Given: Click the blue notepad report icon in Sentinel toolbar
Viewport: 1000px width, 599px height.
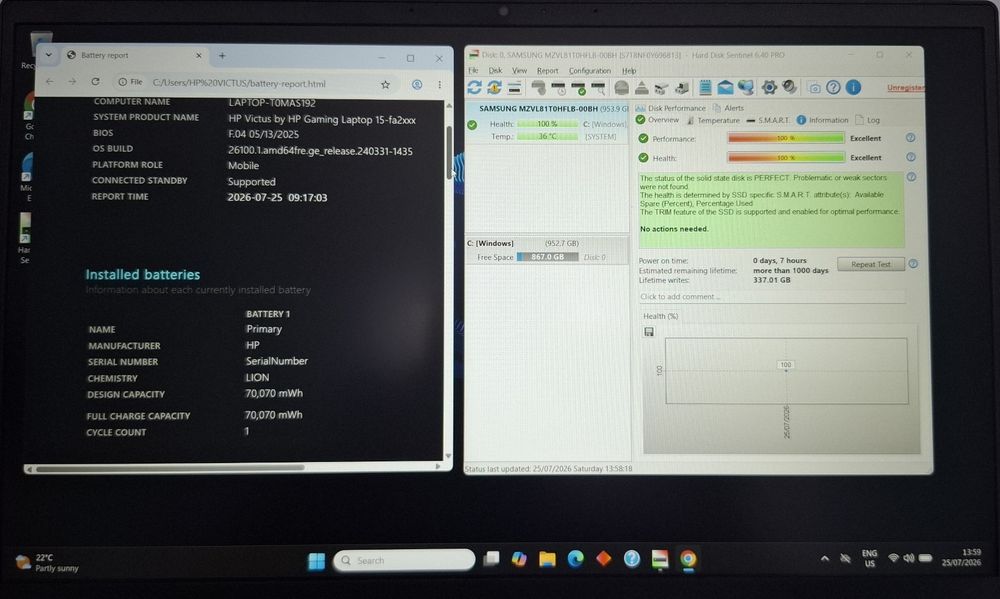Looking at the screenshot, I should [x=705, y=87].
